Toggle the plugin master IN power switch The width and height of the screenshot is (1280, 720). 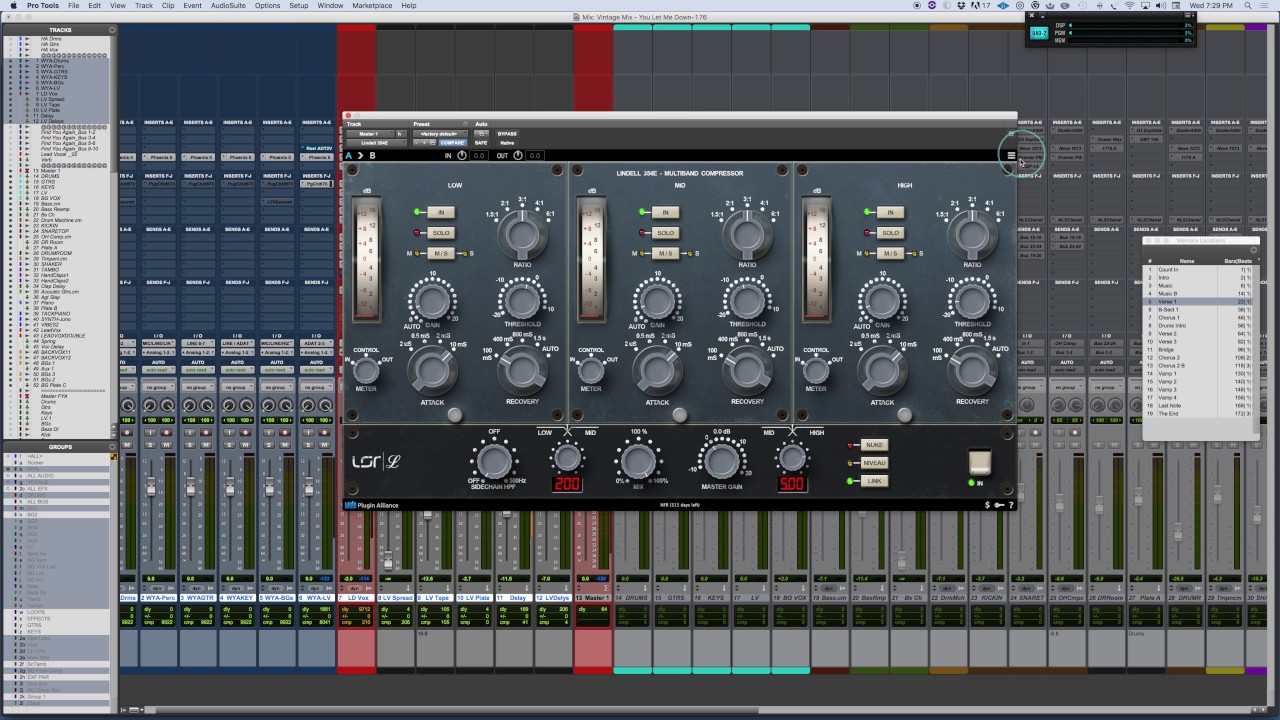980,462
